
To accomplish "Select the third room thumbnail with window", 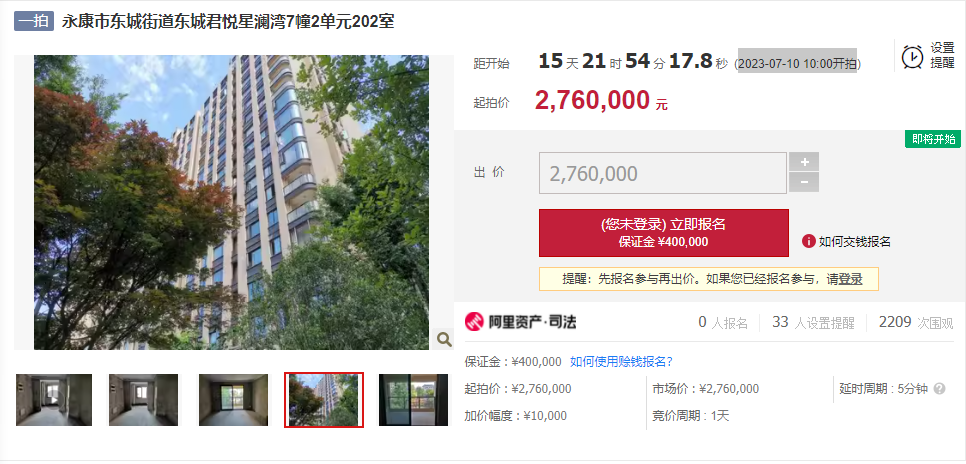I will point(233,400).
